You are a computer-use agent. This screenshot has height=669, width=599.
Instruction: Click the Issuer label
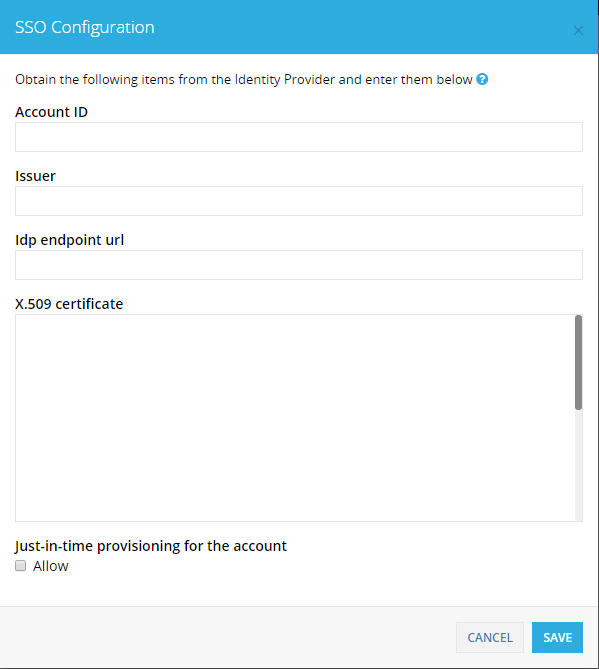tap(35, 176)
